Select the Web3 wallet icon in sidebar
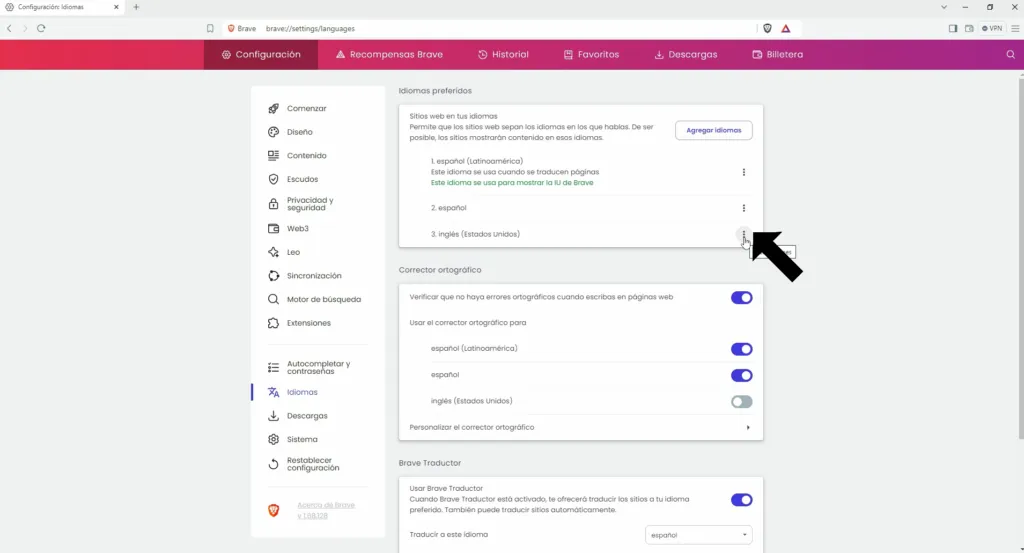 [x=273, y=229]
